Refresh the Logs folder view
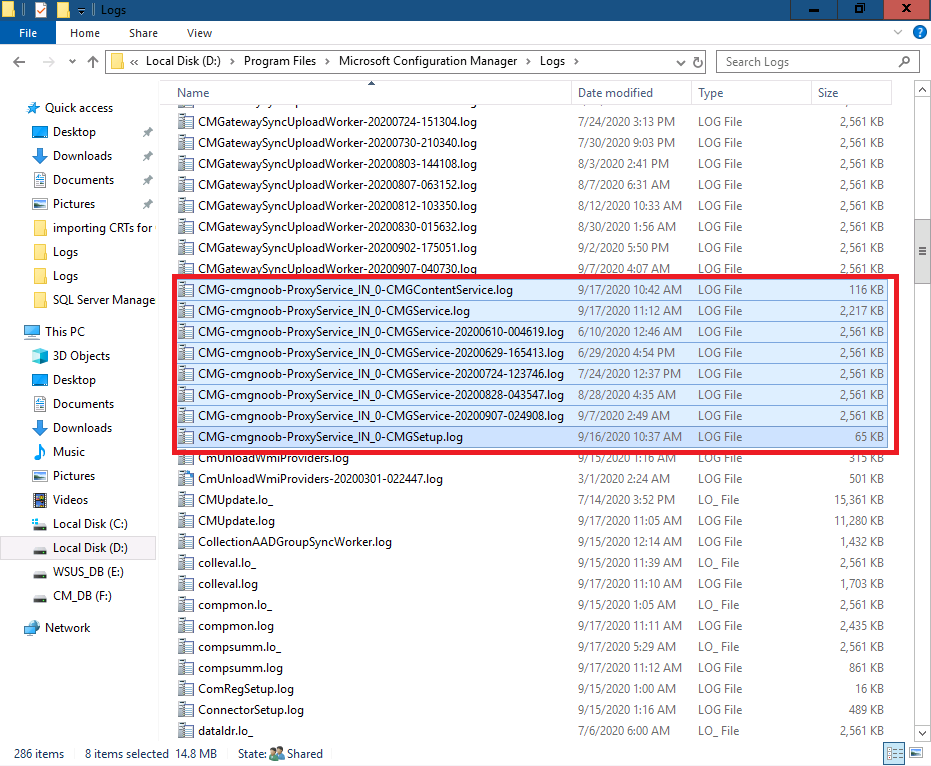The width and height of the screenshot is (931, 766). [698, 62]
